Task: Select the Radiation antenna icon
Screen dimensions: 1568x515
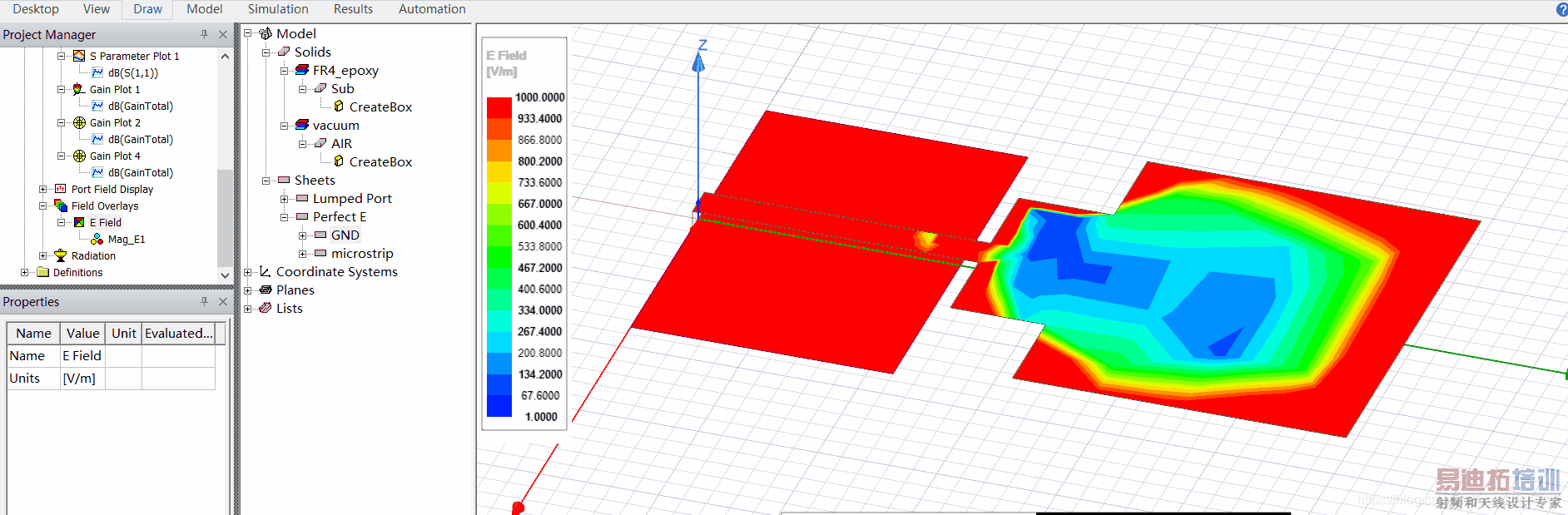Action: 61,255
